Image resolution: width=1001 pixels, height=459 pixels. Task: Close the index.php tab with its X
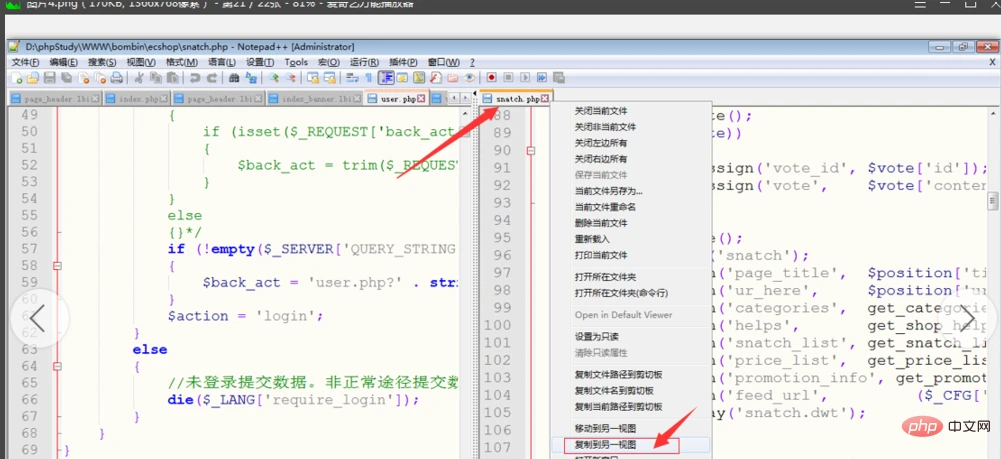coord(163,99)
